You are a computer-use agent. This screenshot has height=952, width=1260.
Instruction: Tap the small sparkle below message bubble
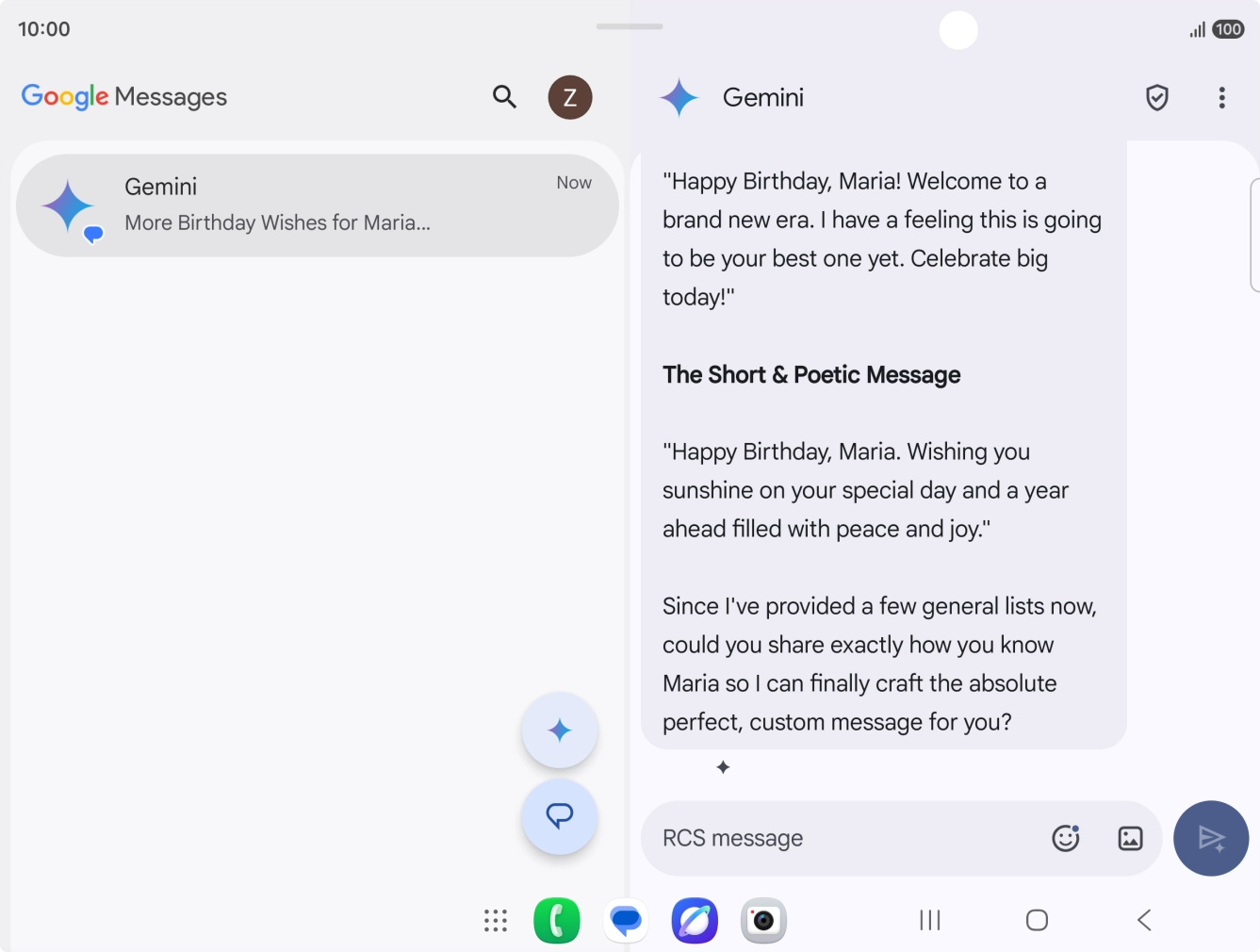(723, 767)
